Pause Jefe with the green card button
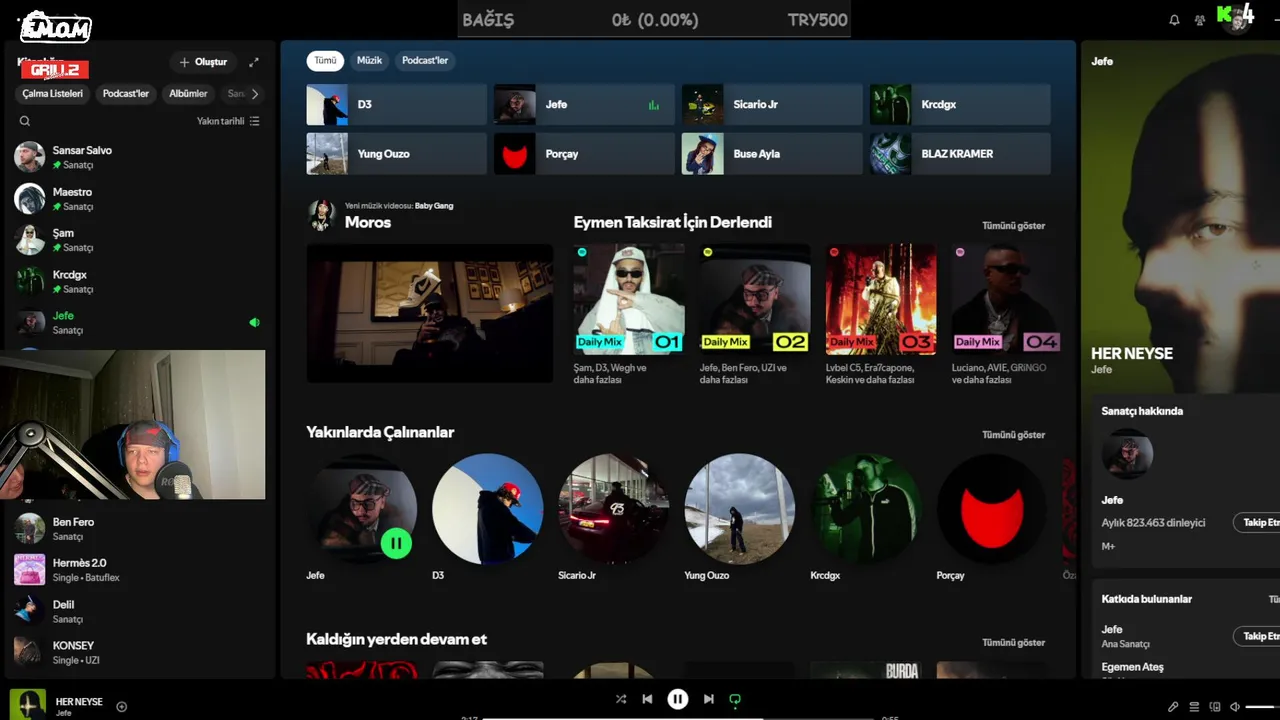 (396, 544)
